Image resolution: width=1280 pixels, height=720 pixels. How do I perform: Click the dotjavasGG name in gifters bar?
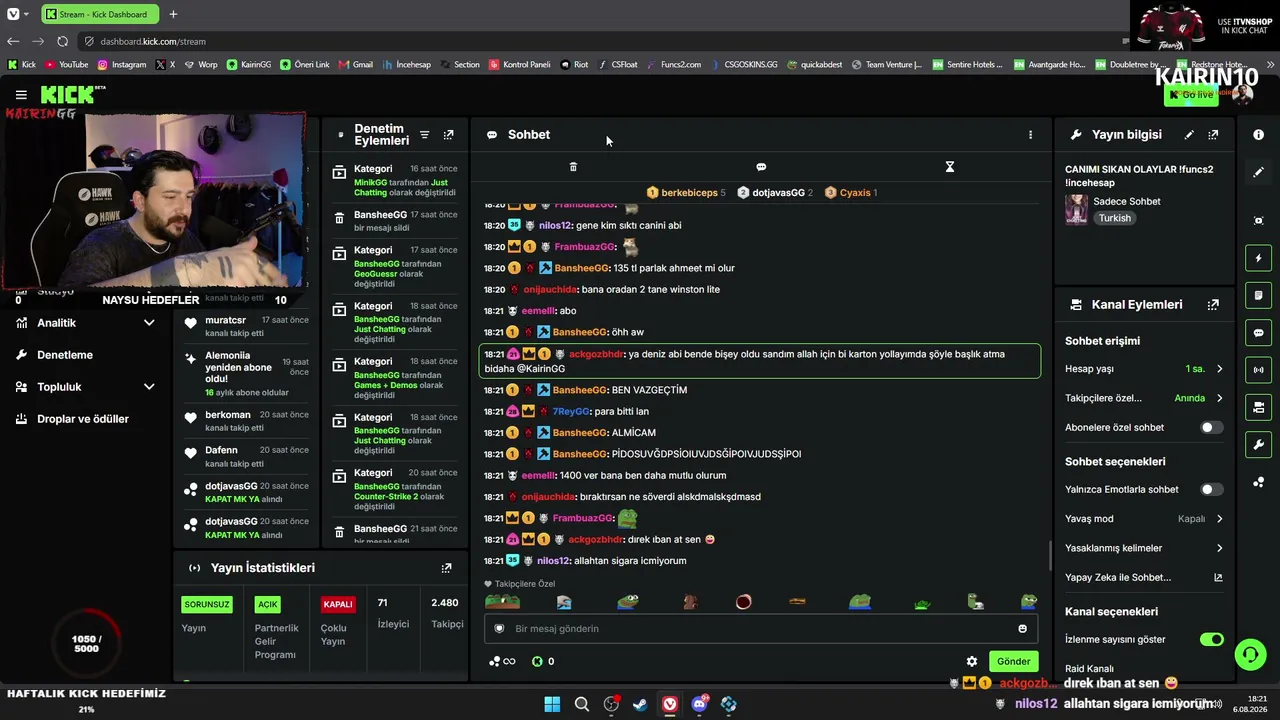tap(778, 193)
